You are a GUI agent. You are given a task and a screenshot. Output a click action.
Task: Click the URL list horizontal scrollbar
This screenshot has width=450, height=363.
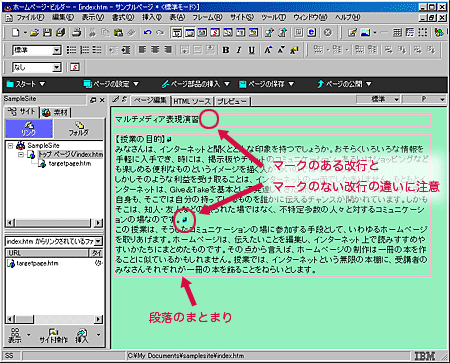[54, 319]
